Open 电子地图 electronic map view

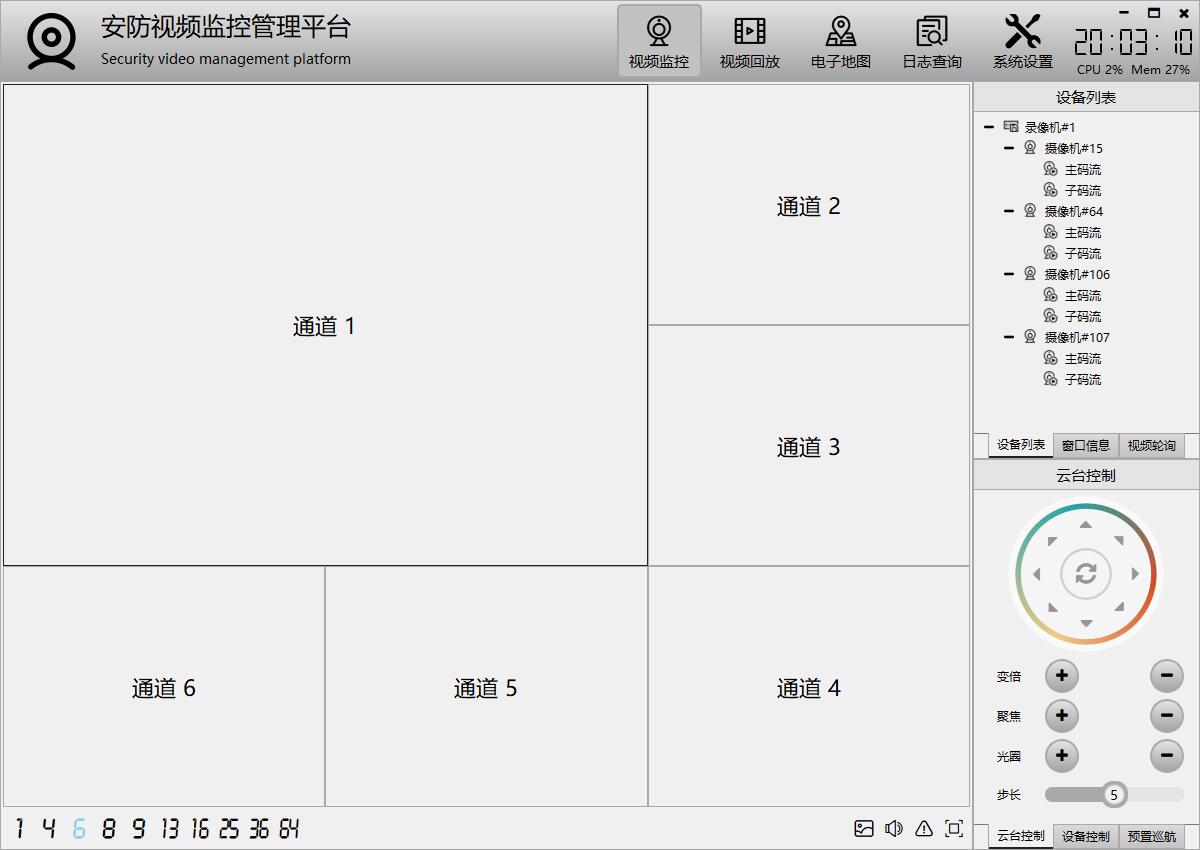click(840, 42)
